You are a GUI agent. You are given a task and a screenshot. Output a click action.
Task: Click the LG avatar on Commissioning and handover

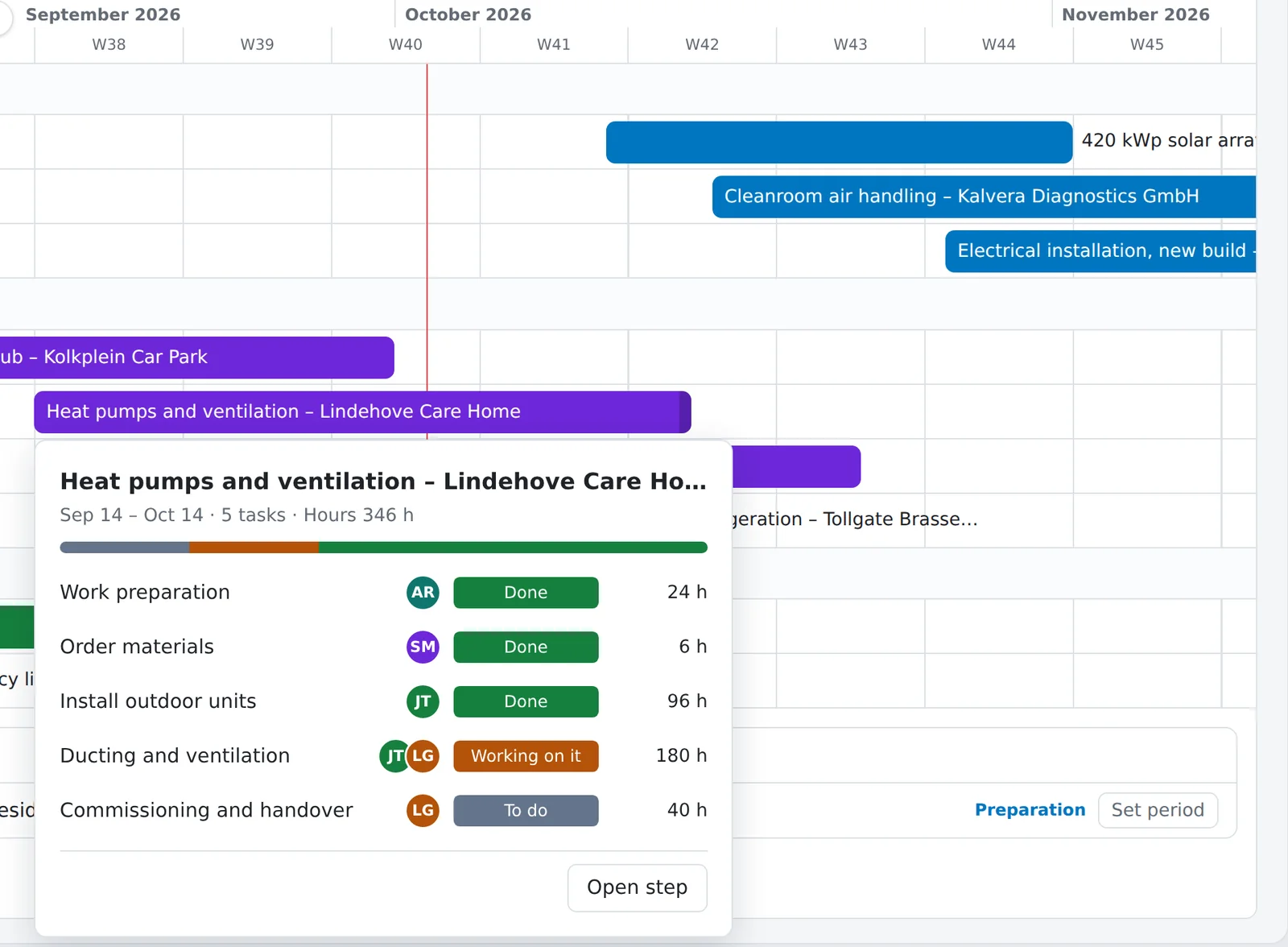pyautogui.click(x=423, y=811)
